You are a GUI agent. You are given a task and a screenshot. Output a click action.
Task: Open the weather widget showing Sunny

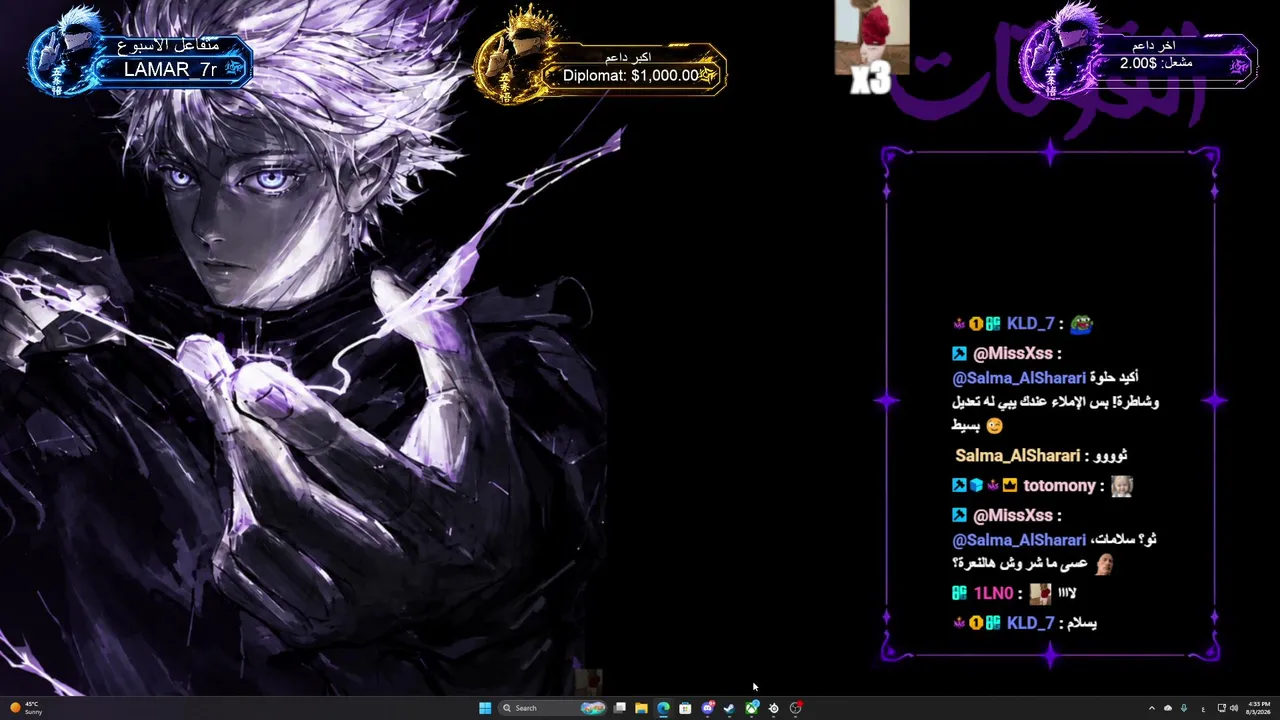(x=26, y=708)
